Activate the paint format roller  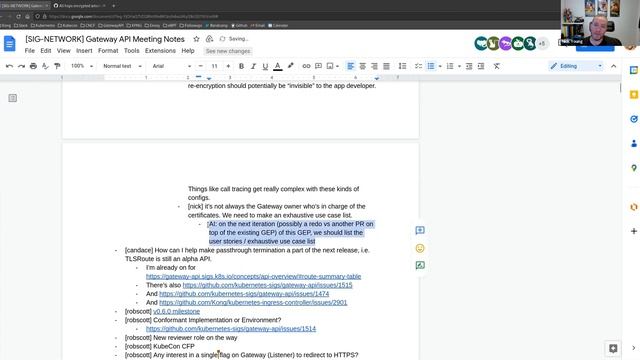tap(57, 66)
